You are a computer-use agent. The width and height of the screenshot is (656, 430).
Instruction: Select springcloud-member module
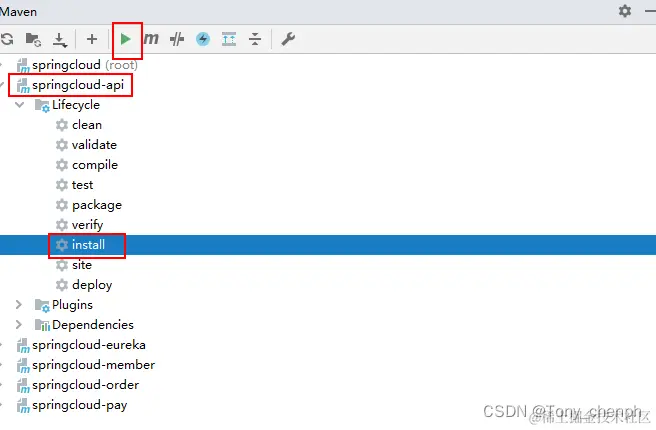93,365
